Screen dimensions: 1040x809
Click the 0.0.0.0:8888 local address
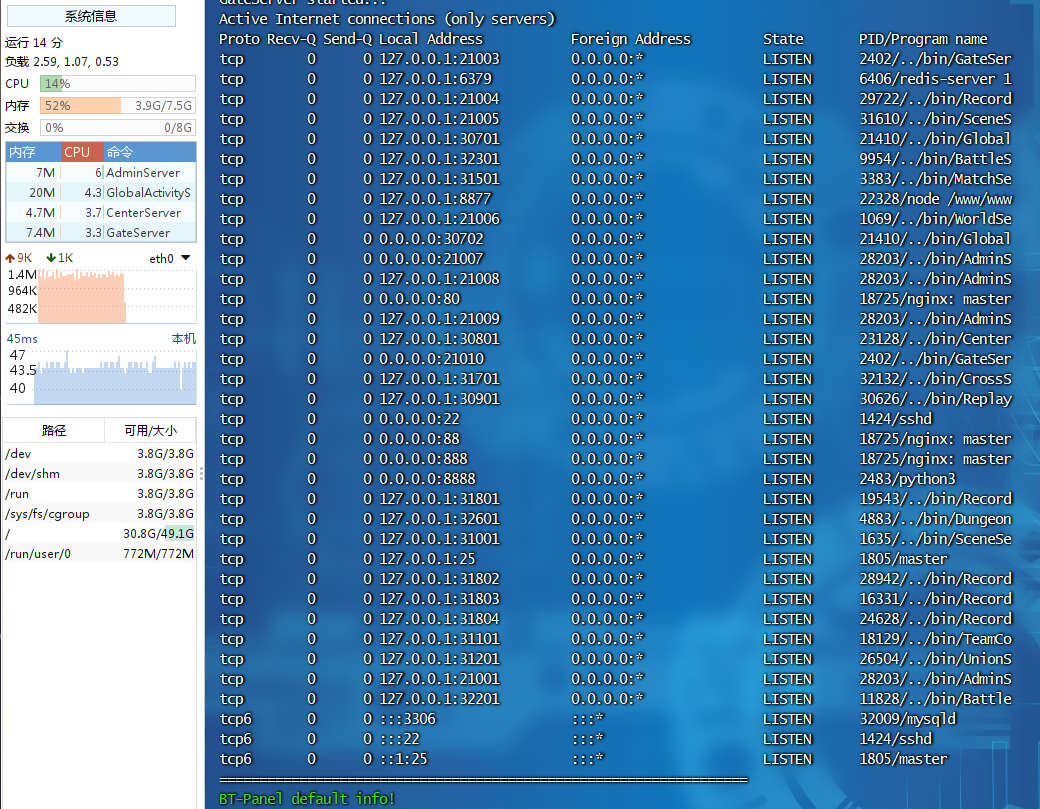tap(427, 478)
